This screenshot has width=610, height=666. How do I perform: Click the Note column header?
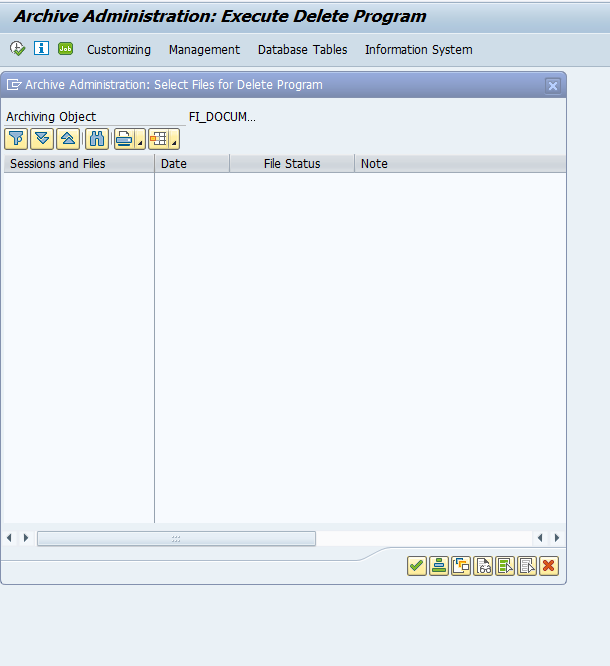pyautogui.click(x=460, y=164)
